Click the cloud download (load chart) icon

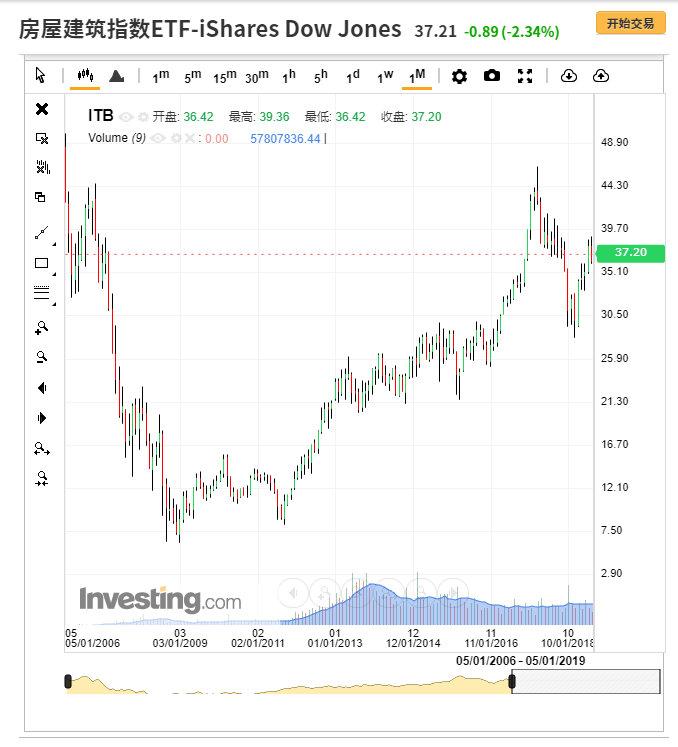click(569, 76)
